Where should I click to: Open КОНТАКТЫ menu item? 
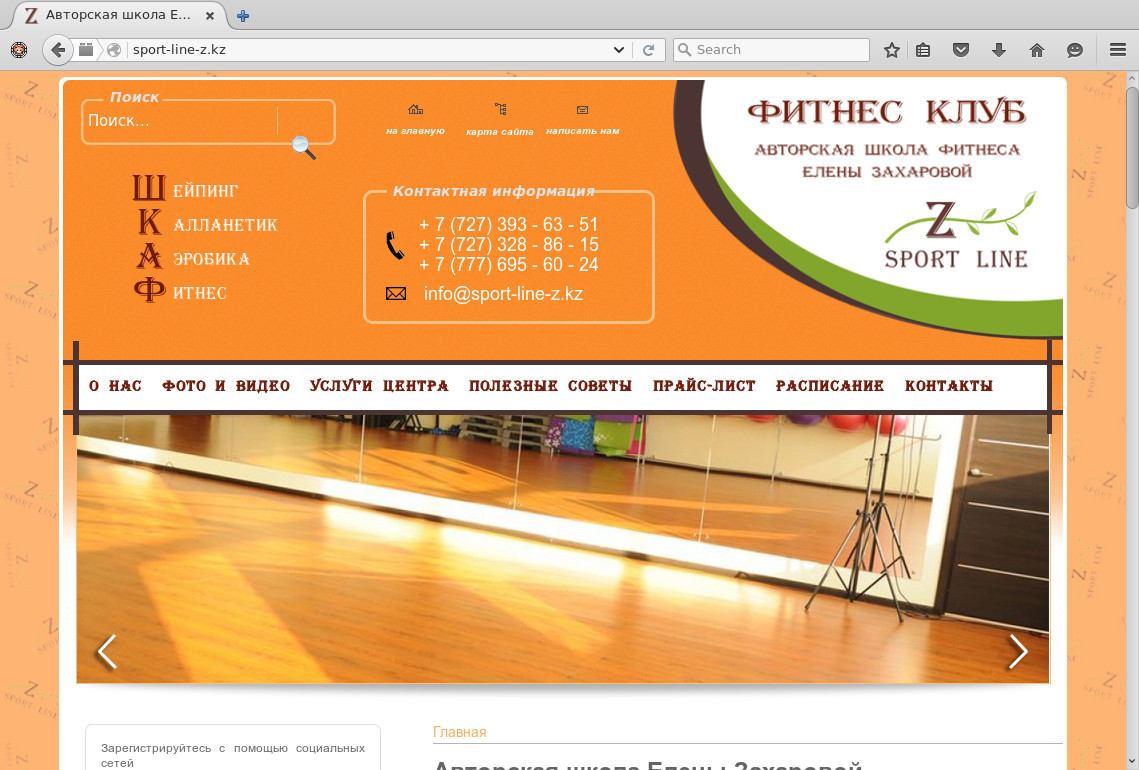click(949, 386)
